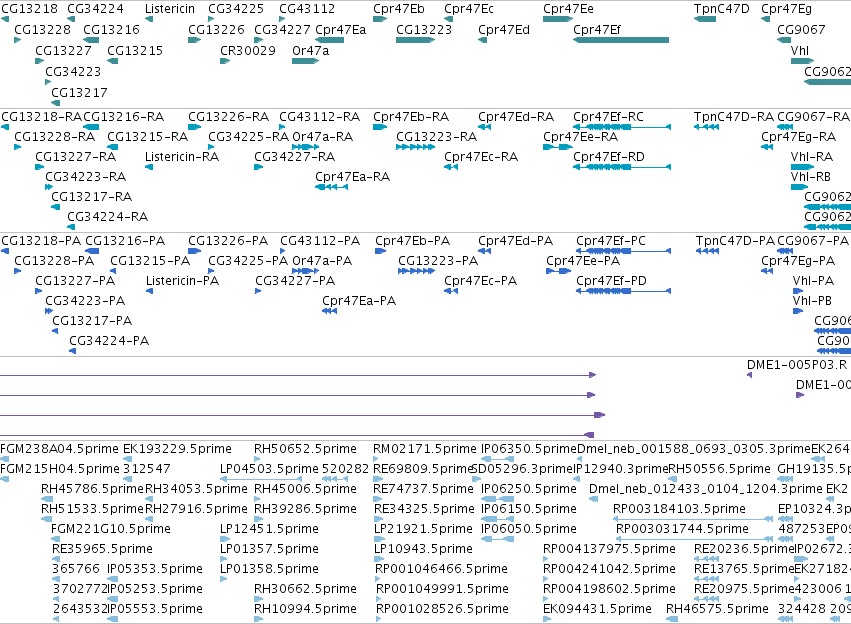Click the RH46575.5prime EST label
Viewport: 851px width, 624px height.
pyautogui.click(x=717, y=609)
